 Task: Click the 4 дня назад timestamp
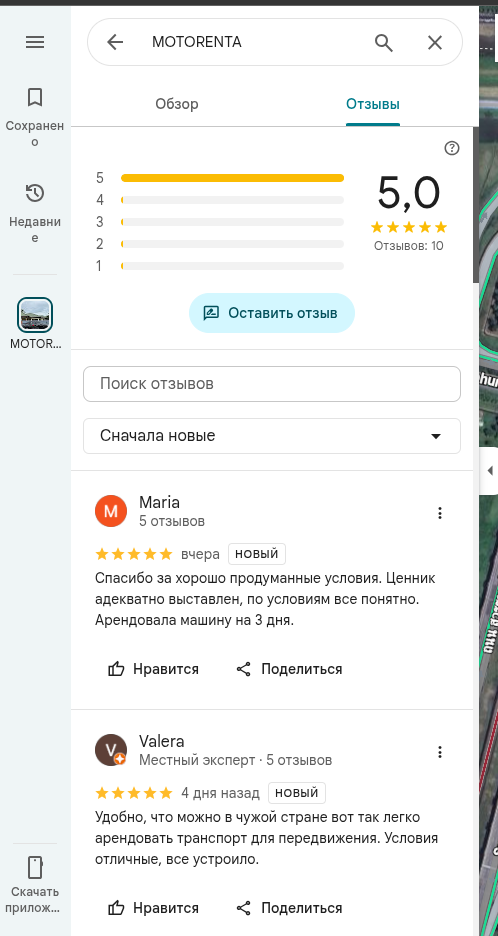[x=220, y=793]
